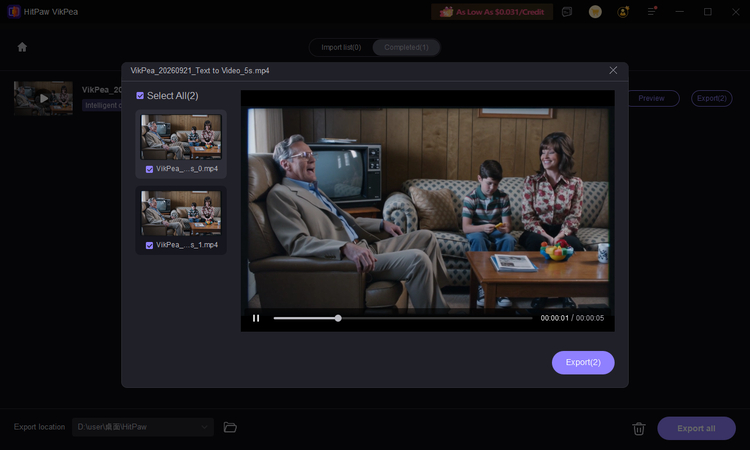Screen dimensions: 750x450
Task: Click the playback position handle
Action: click(x=338, y=318)
